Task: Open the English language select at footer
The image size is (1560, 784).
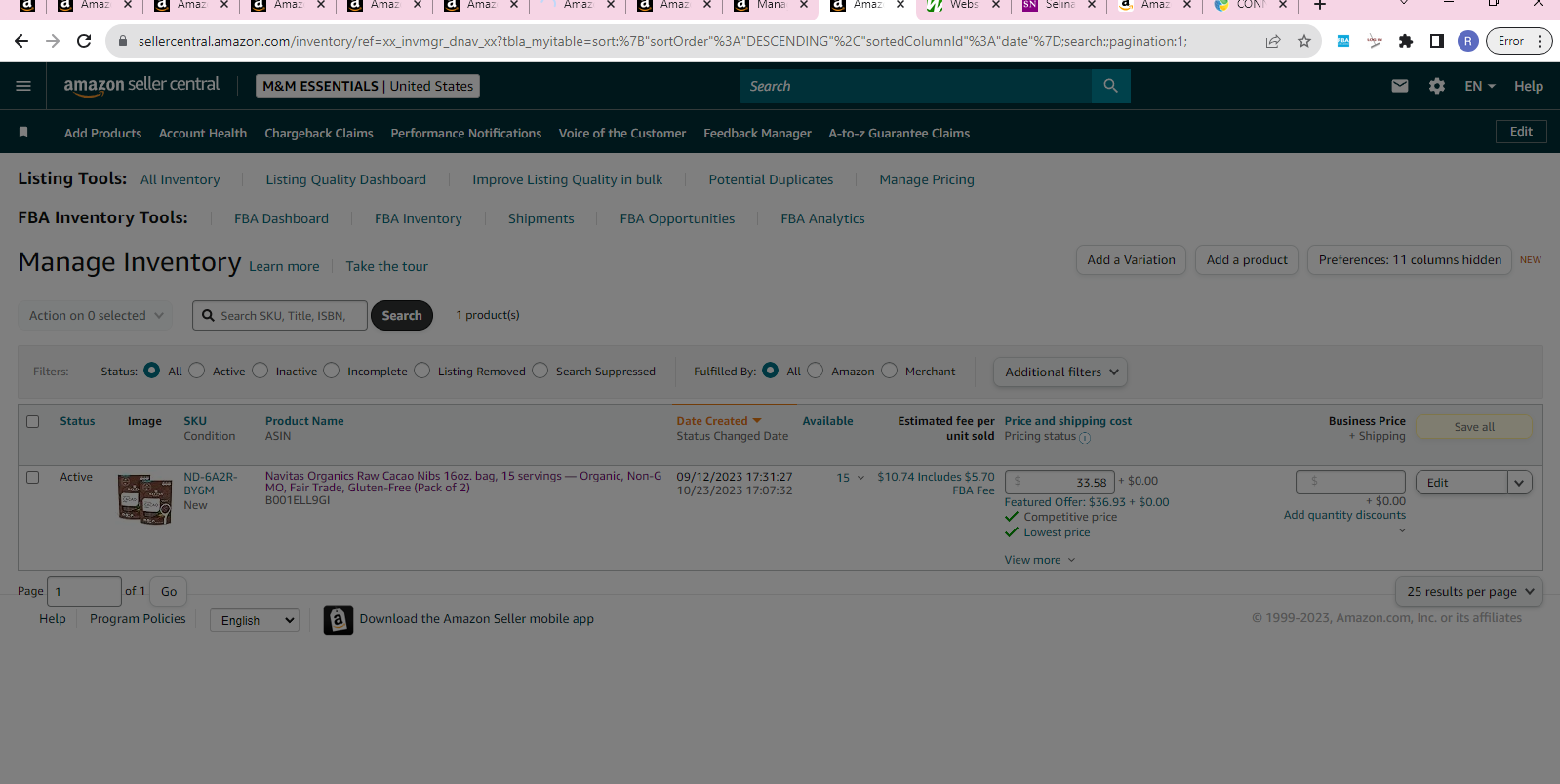Action: [x=255, y=620]
